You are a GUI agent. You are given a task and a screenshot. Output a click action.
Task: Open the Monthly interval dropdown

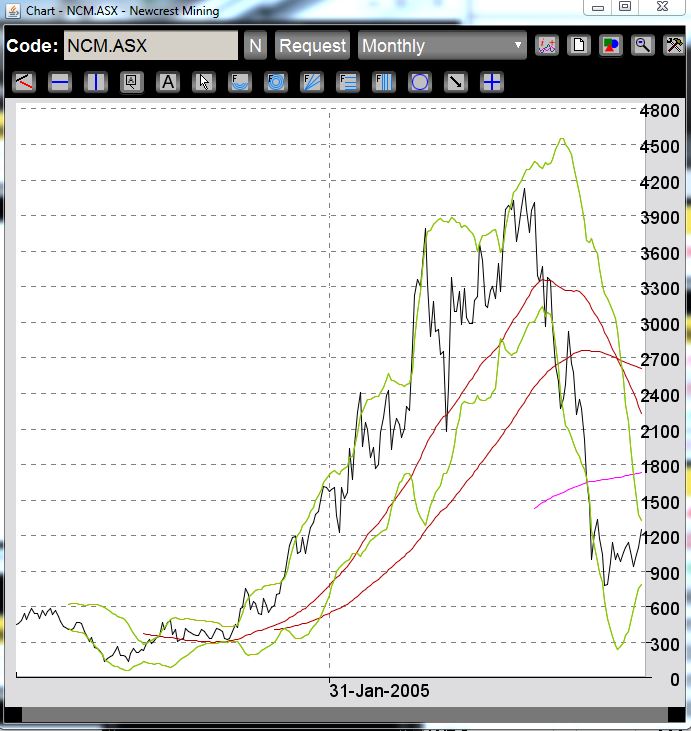click(x=442, y=45)
